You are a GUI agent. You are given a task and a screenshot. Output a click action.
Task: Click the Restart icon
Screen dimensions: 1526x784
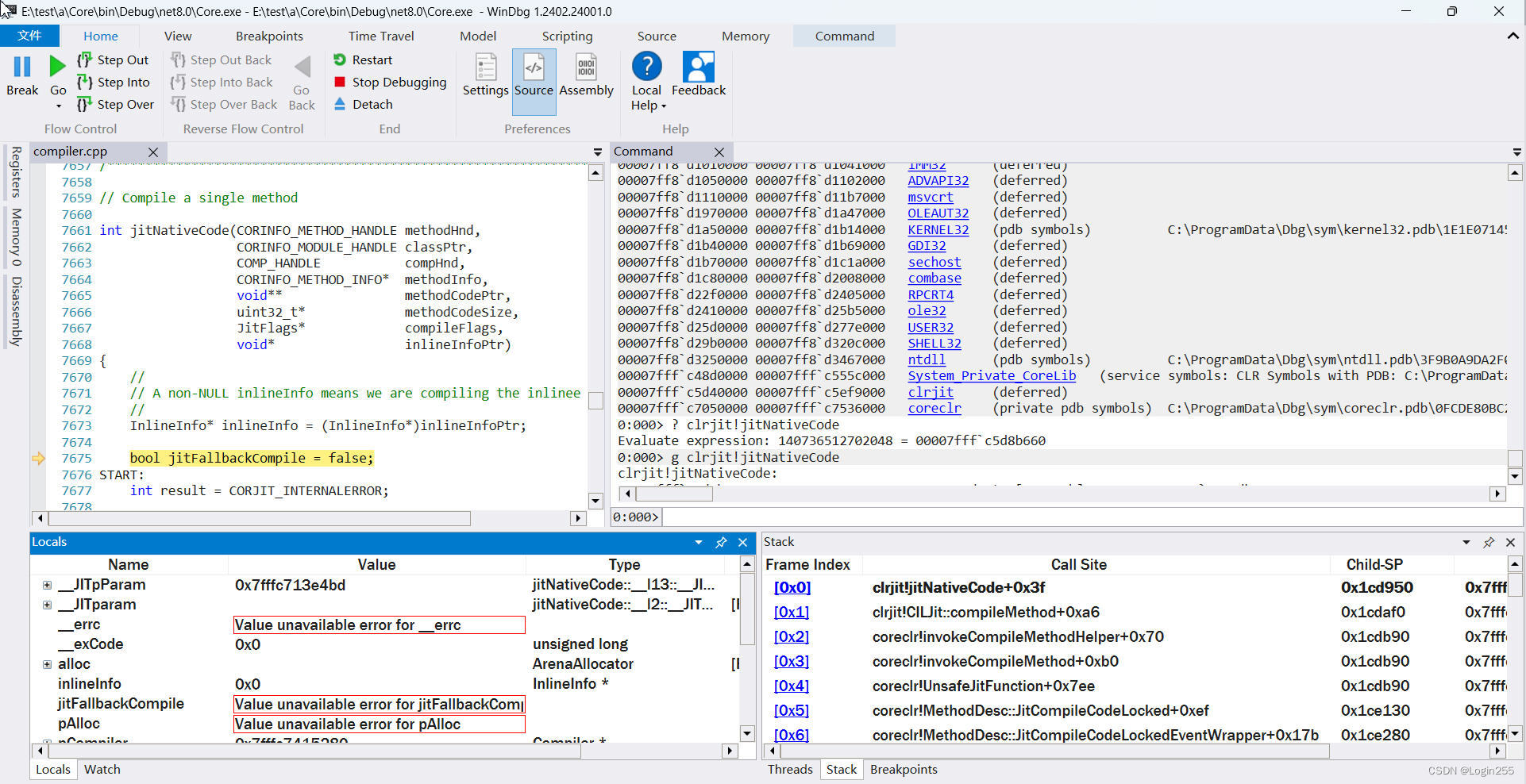(x=340, y=60)
